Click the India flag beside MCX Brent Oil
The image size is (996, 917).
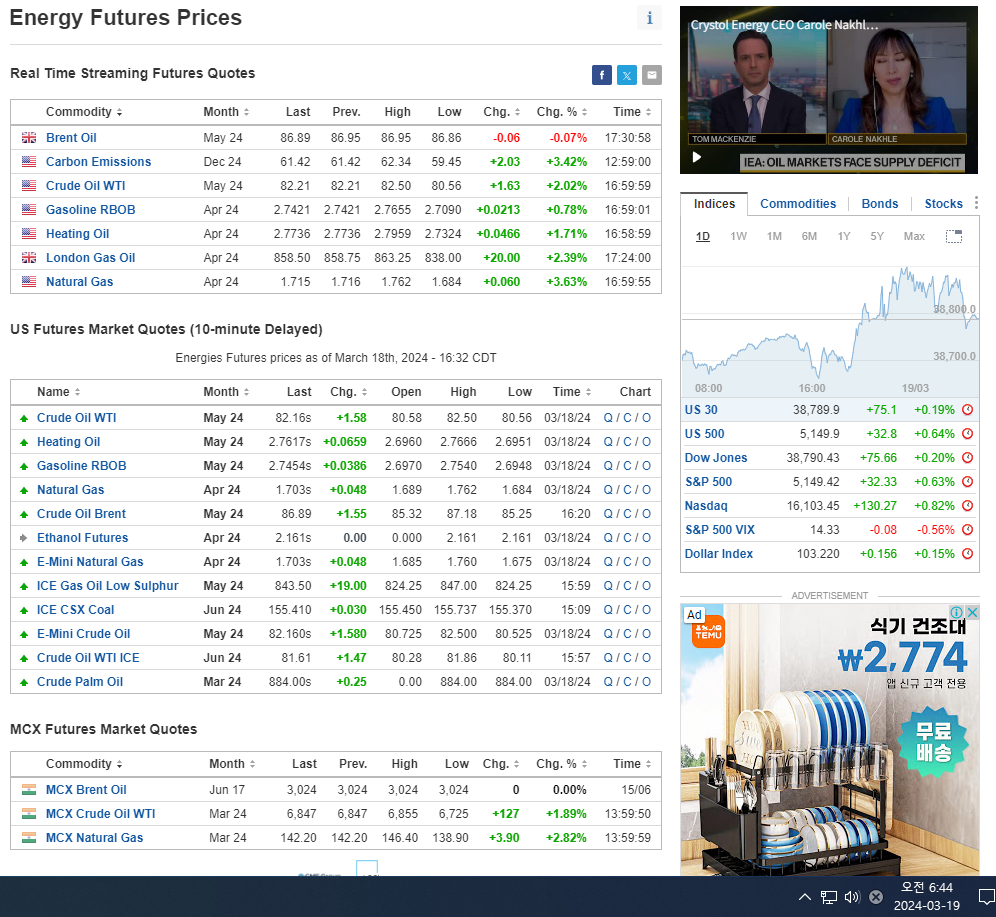[x=29, y=790]
